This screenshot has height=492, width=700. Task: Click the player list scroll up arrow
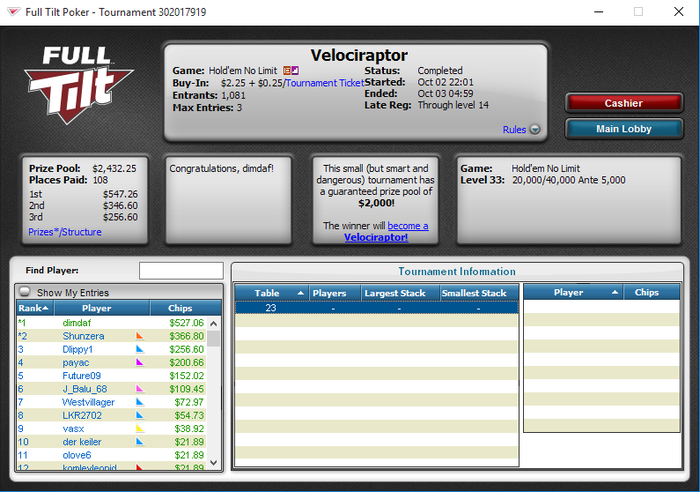click(213, 323)
